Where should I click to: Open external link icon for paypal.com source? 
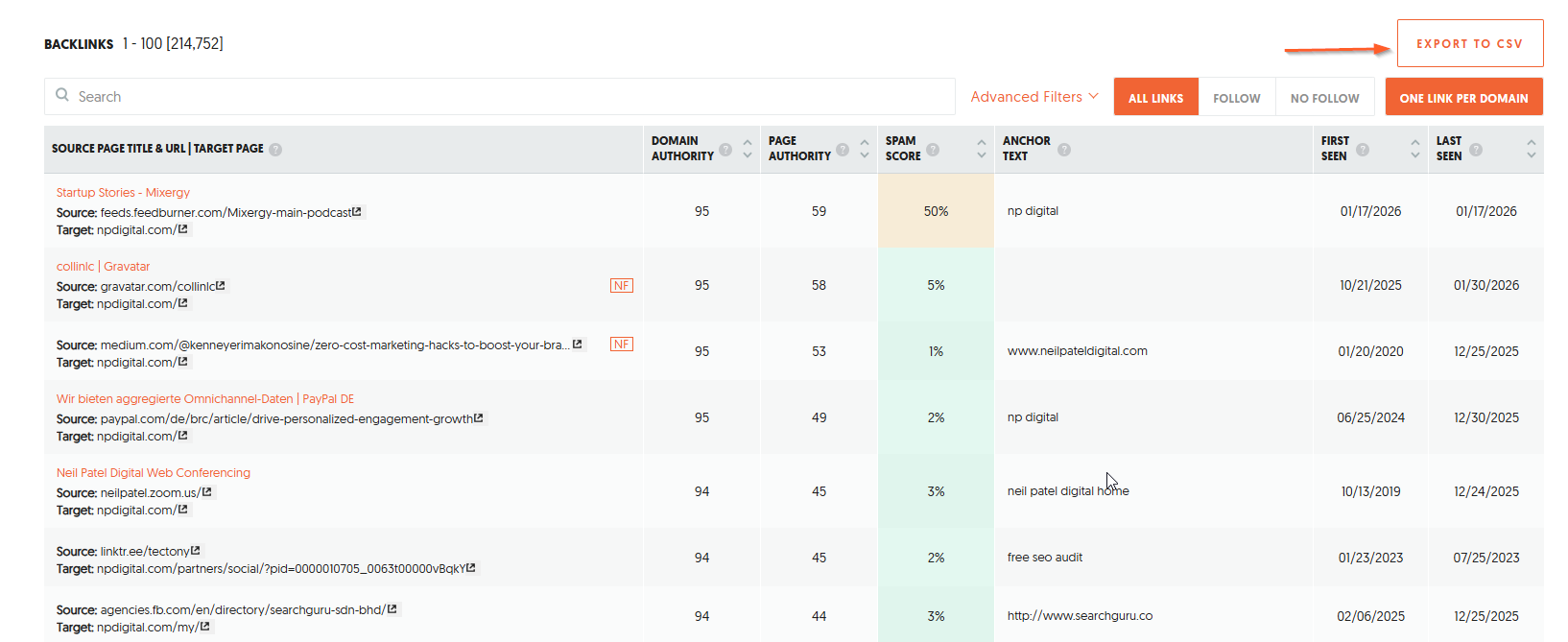(x=479, y=418)
